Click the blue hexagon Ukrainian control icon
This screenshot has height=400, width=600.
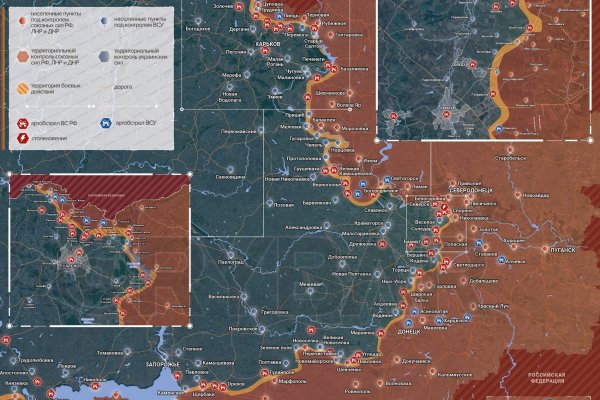(104, 57)
